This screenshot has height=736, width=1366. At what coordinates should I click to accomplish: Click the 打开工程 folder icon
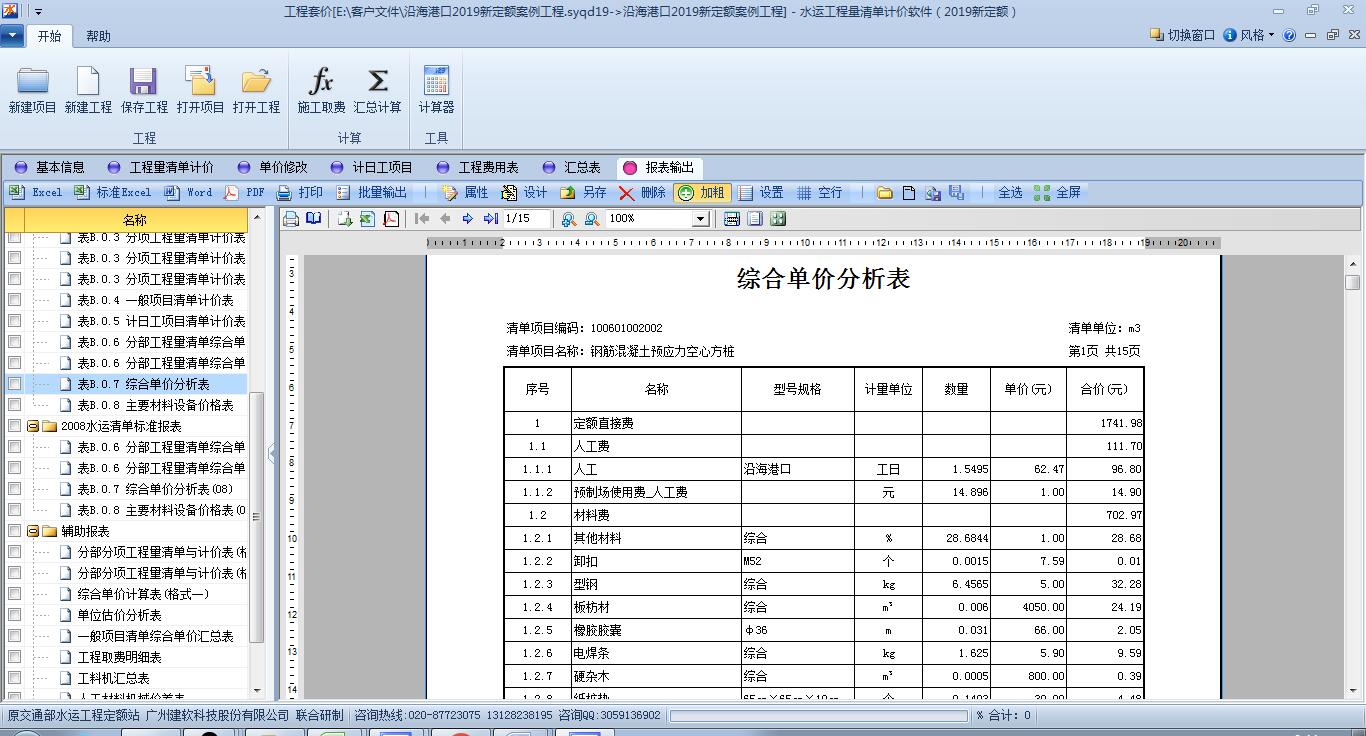click(256, 81)
